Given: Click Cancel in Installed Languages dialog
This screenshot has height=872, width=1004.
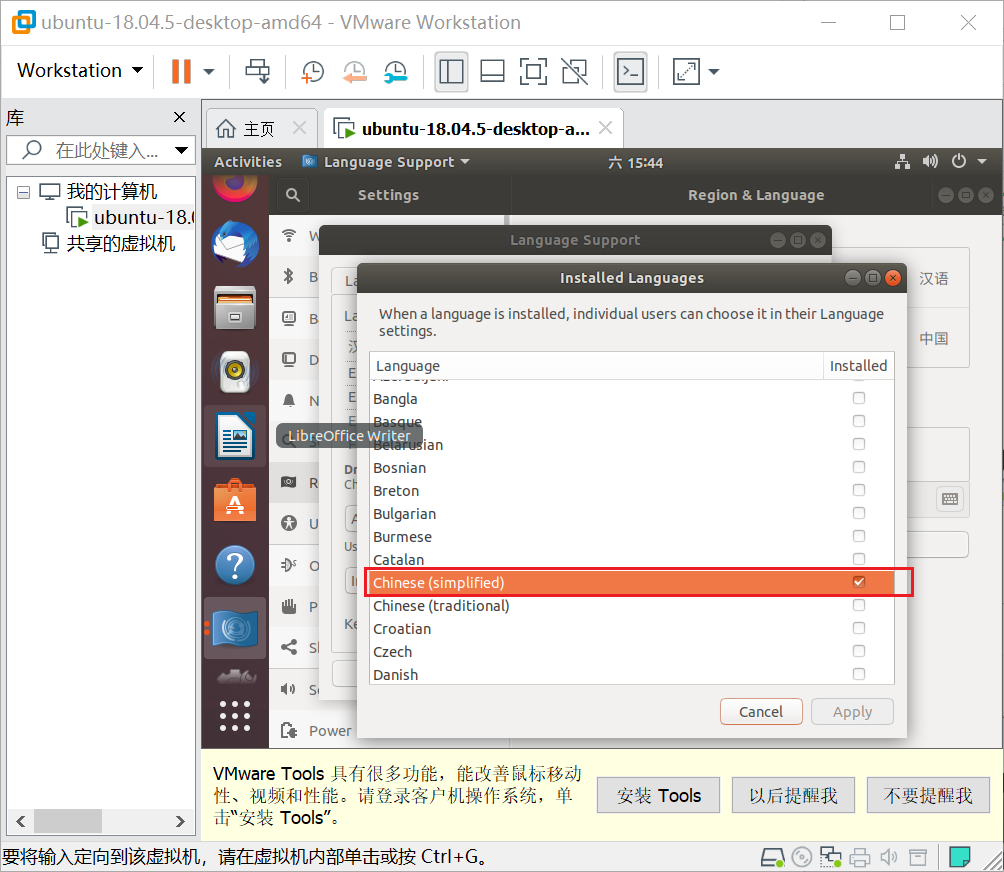Looking at the screenshot, I should [x=761, y=712].
